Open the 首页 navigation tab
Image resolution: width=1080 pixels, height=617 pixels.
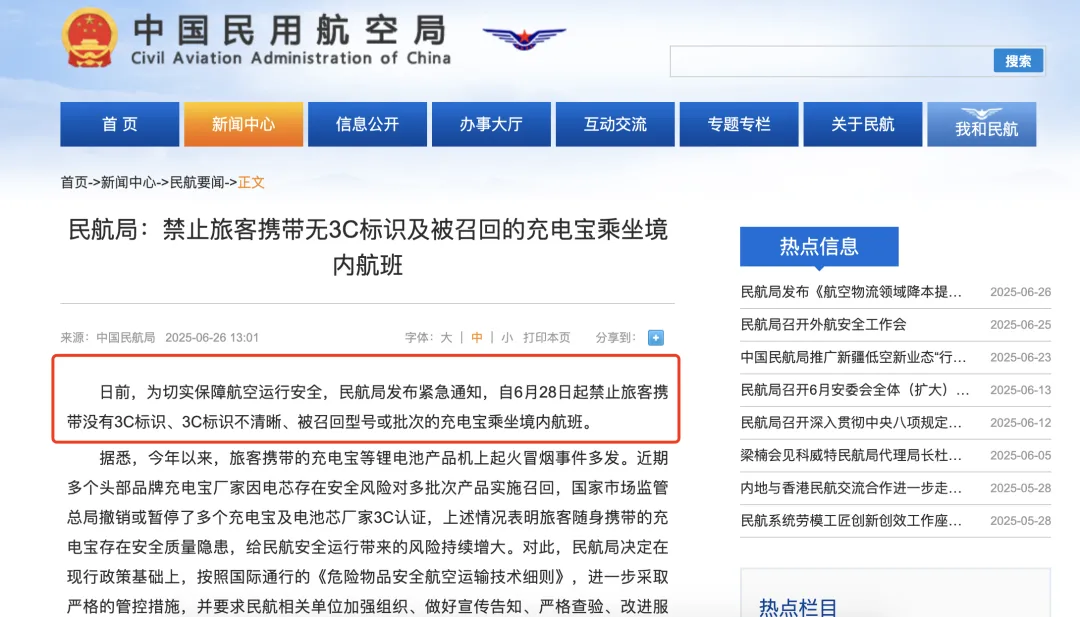120,124
